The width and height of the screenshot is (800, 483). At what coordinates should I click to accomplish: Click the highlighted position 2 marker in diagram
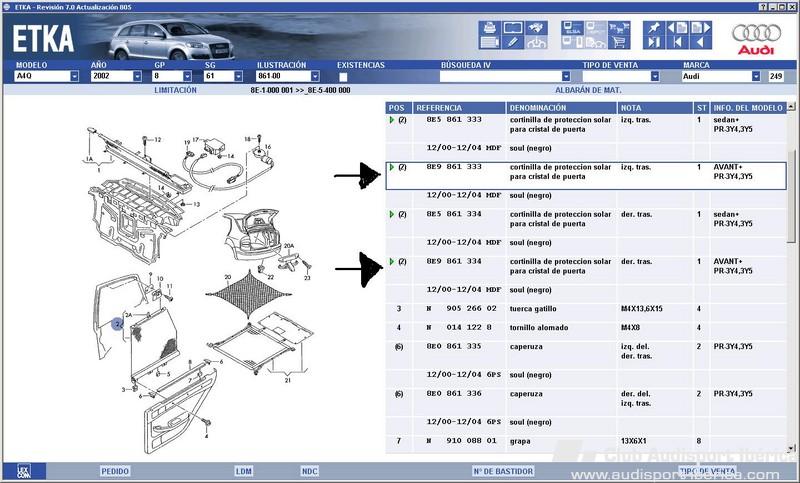coord(118,324)
